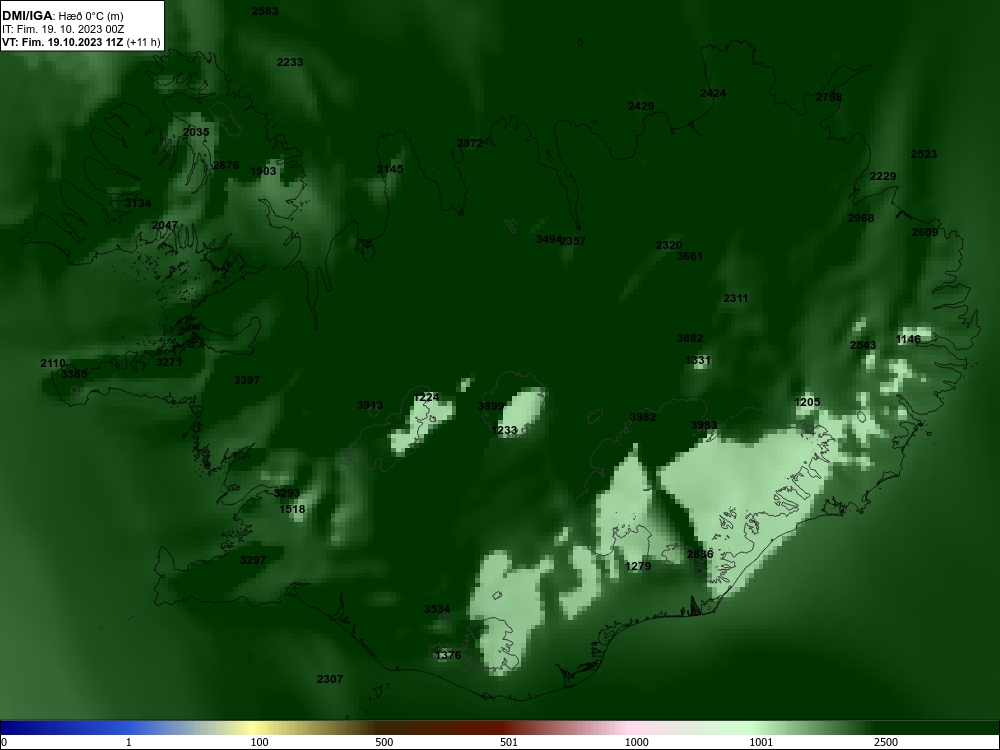Click the map value 3913
The width and height of the screenshot is (1000, 750).
pyautogui.click(x=370, y=405)
